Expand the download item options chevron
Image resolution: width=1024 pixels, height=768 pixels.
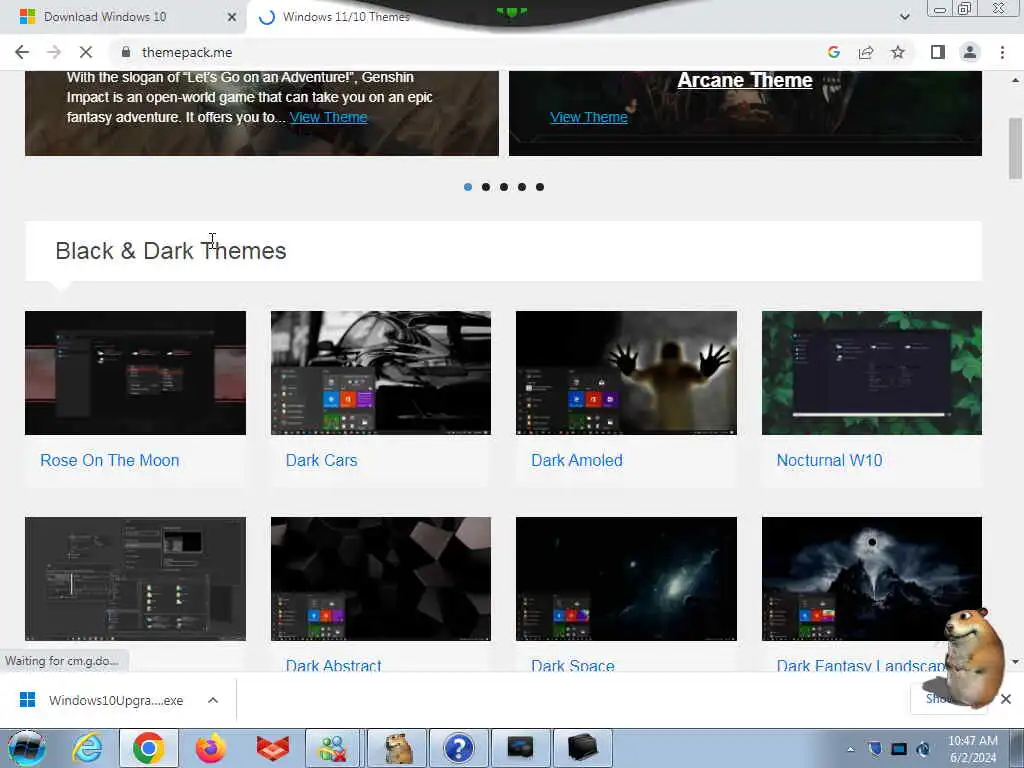click(213, 700)
